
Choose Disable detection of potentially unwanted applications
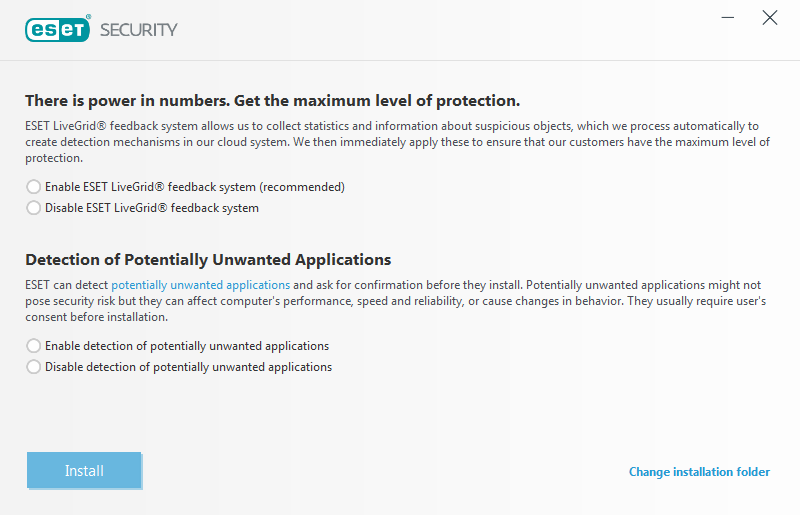pyautogui.click(x=34, y=367)
